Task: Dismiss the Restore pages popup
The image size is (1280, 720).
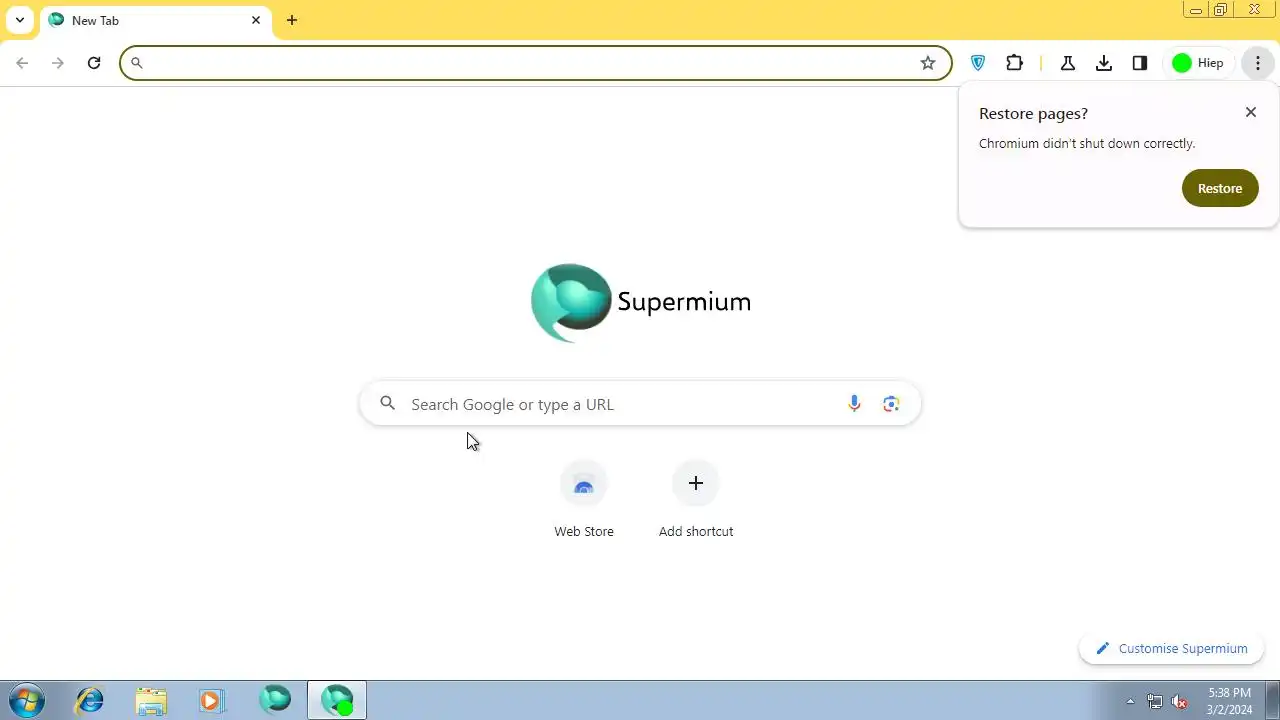Action: coord(1251,112)
